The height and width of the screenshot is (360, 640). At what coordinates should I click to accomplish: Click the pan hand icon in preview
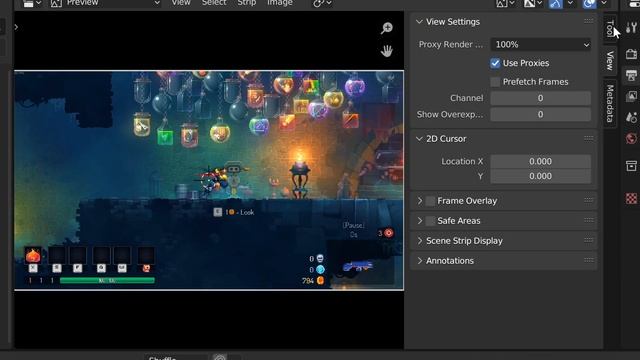(x=387, y=51)
